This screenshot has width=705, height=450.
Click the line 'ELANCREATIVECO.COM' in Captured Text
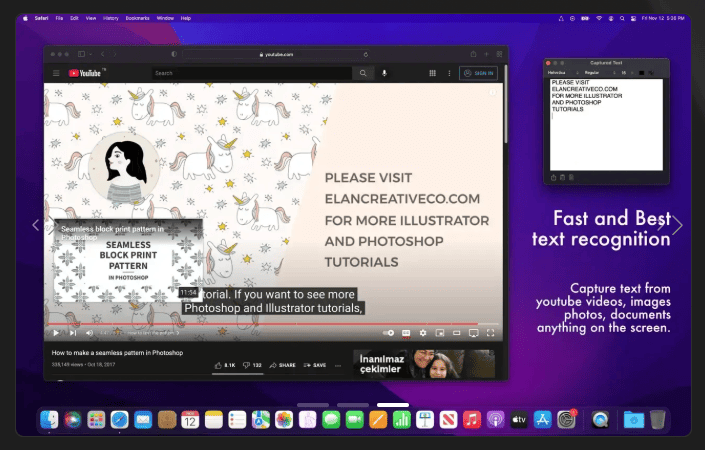[585, 89]
